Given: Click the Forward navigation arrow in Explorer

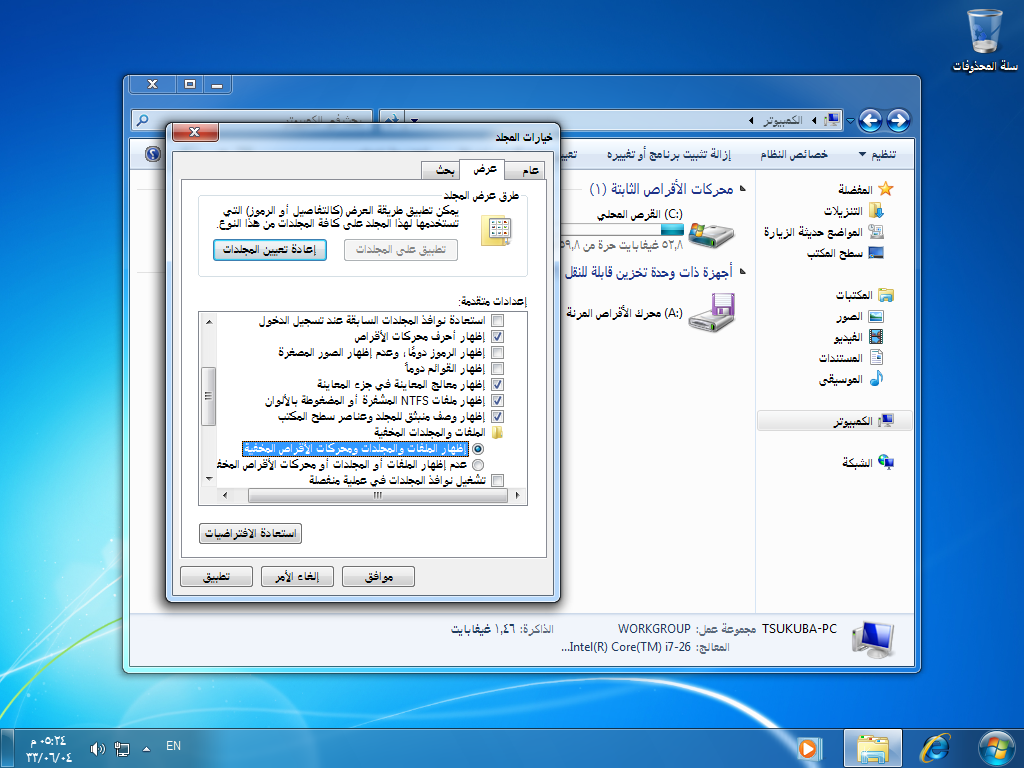Looking at the screenshot, I should pyautogui.click(x=870, y=120).
